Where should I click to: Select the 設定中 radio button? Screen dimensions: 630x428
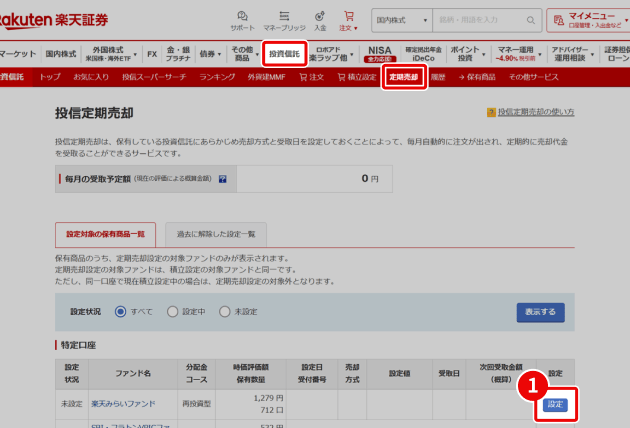point(172,311)
